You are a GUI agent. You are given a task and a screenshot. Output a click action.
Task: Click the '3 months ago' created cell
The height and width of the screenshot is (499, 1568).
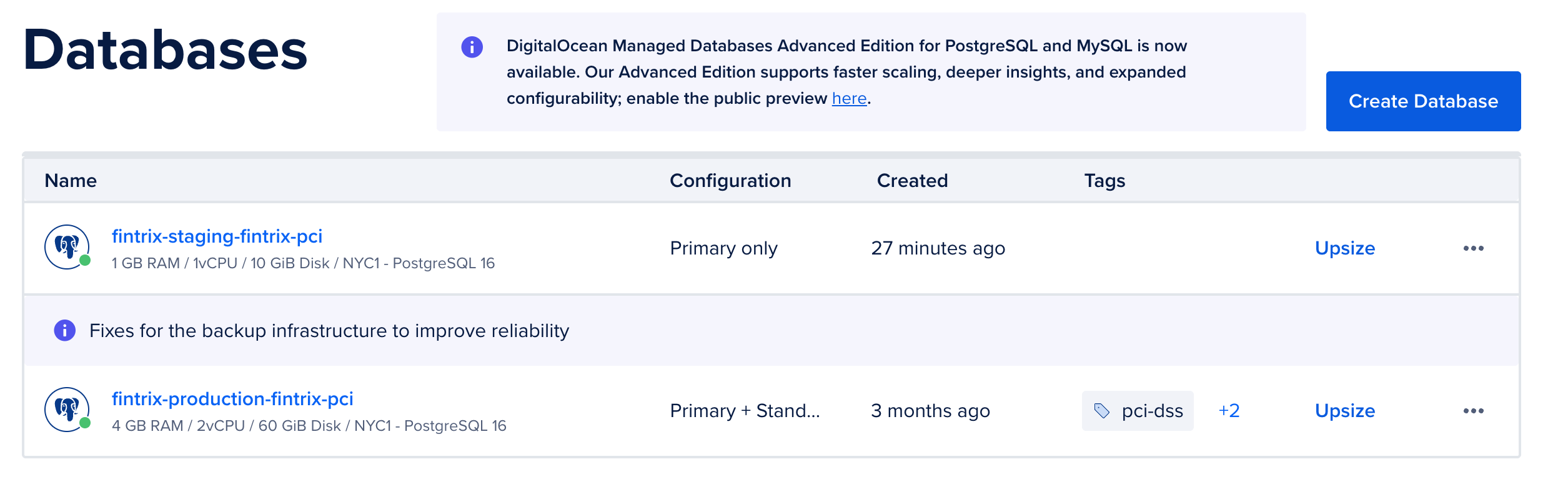pyautogui.click(x=930, y=411)
